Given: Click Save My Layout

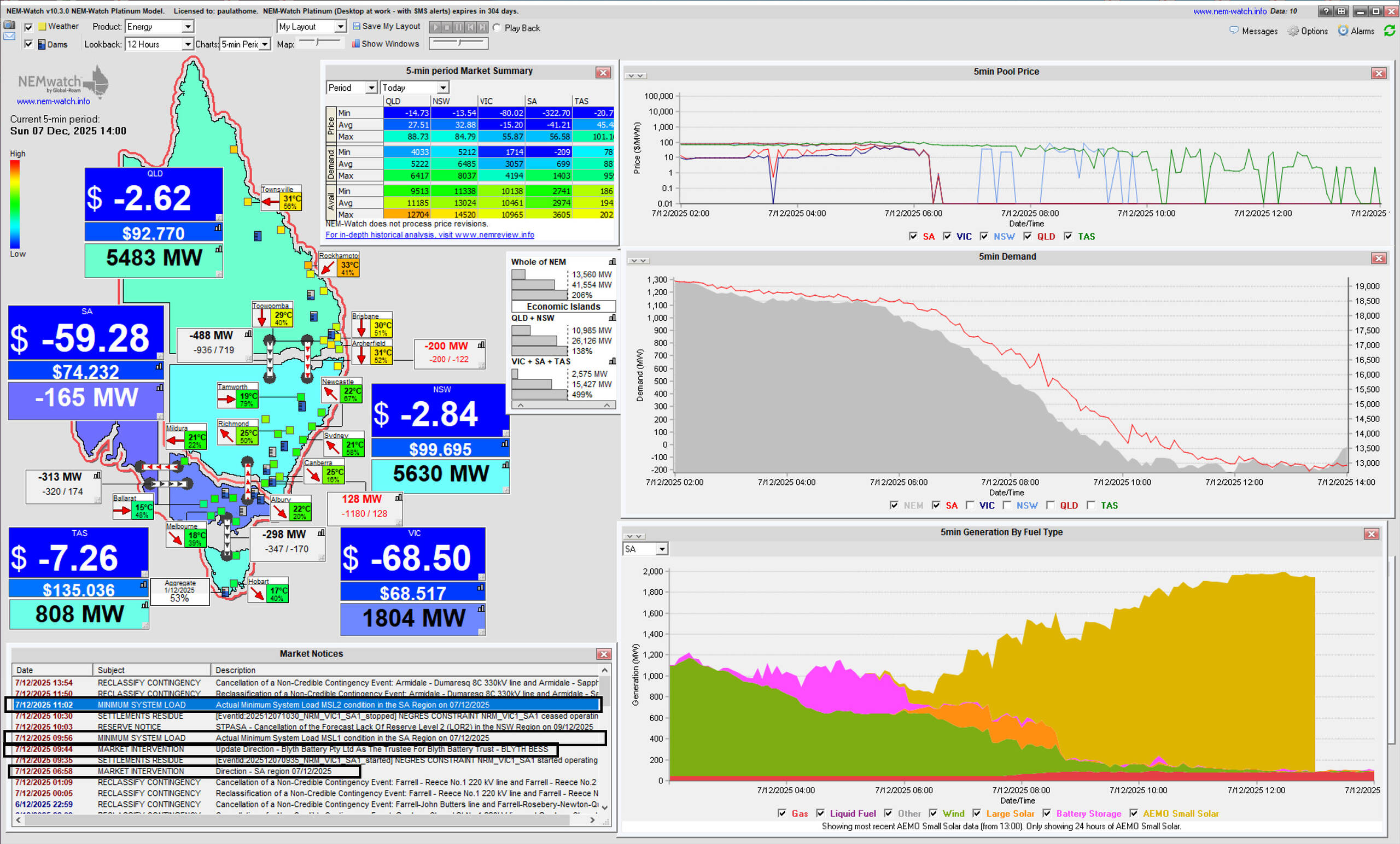Looking at the screenshot, I should 386,26.
